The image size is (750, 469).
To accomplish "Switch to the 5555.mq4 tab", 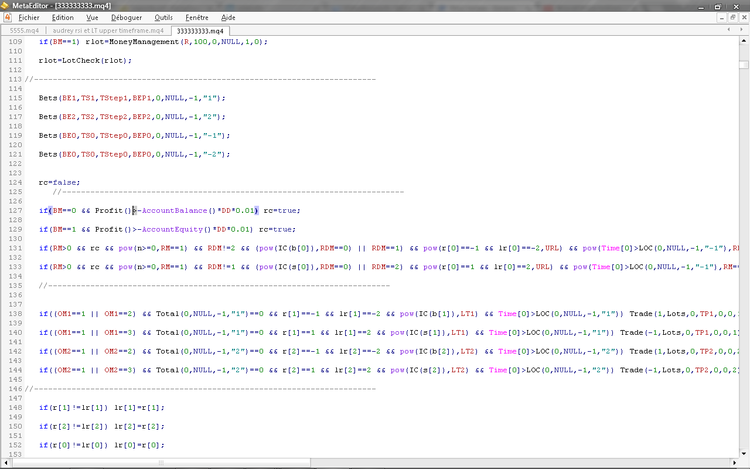I will [25, 31].
